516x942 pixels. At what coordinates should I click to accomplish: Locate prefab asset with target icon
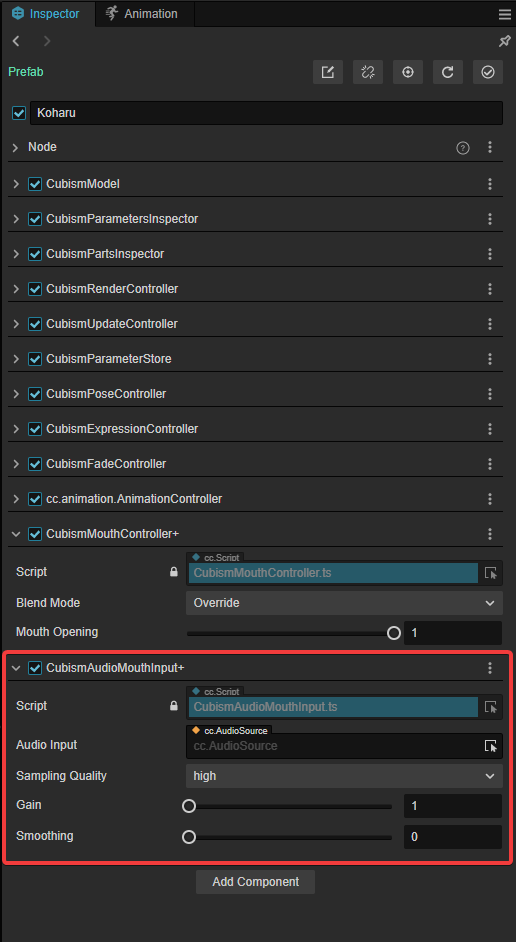[x=408, y=72]
